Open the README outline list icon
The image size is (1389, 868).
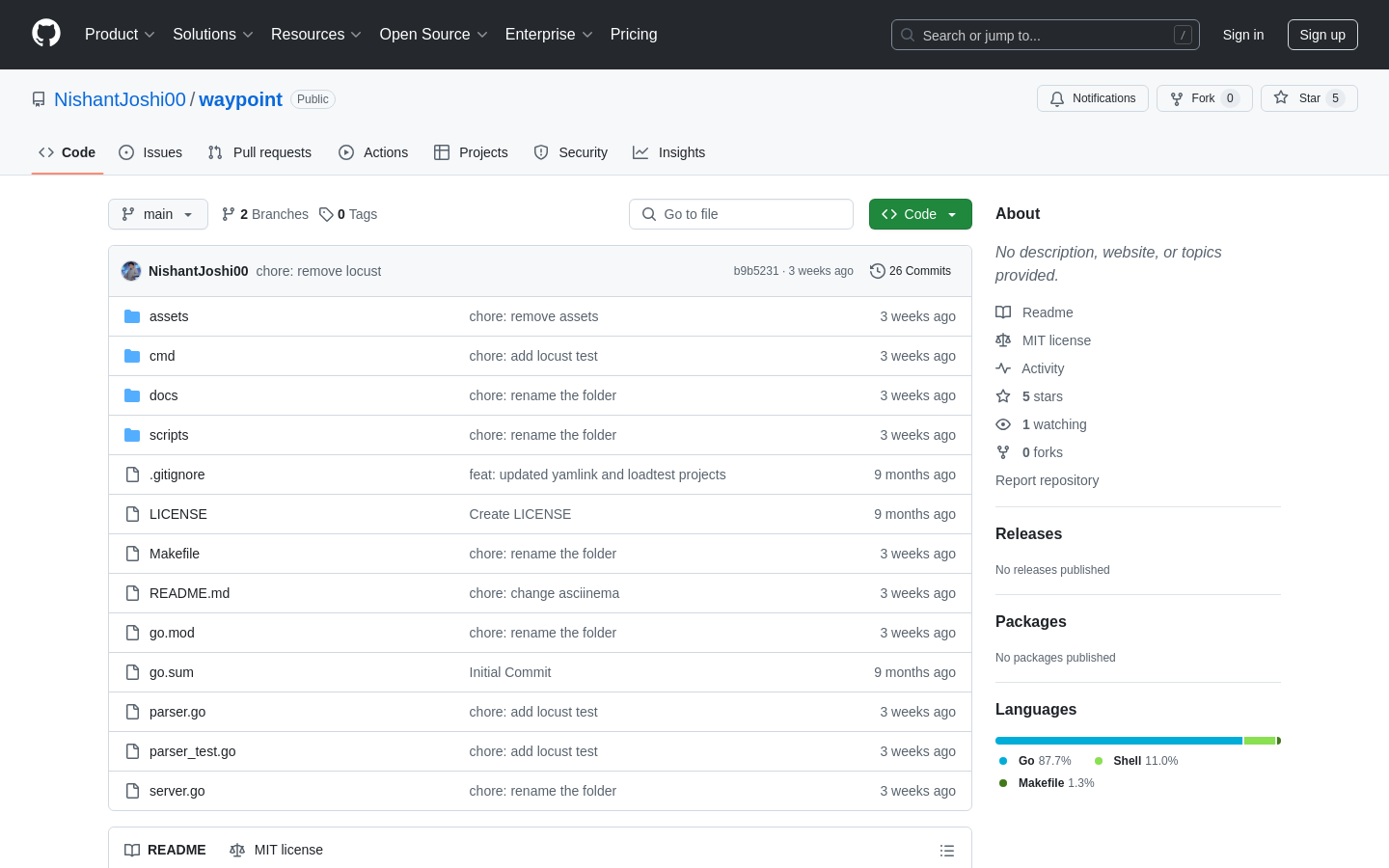(947, 851)
